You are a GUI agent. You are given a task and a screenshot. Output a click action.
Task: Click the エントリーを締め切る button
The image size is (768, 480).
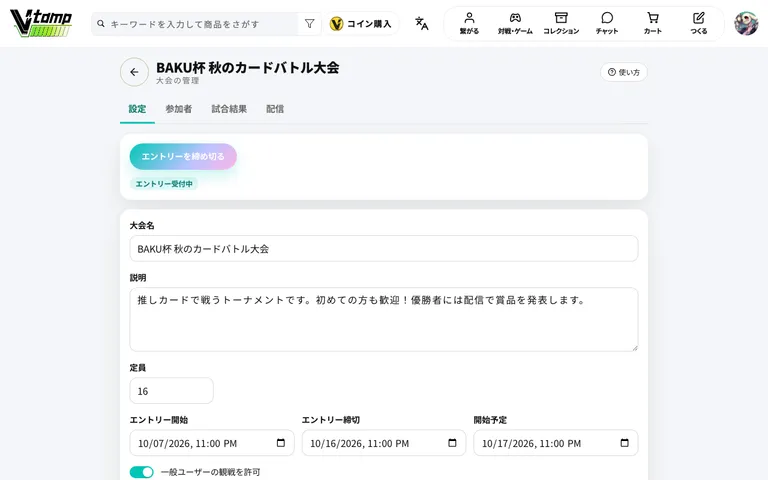coord(183,157)
